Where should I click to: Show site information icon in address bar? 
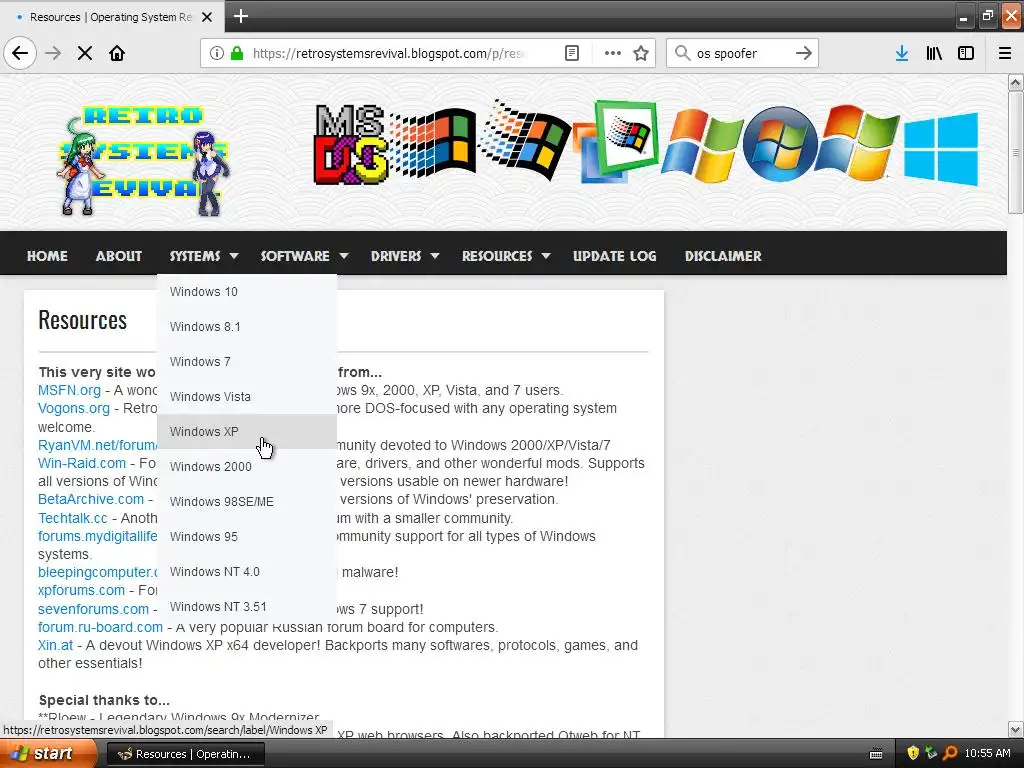(x=217, y=53)
